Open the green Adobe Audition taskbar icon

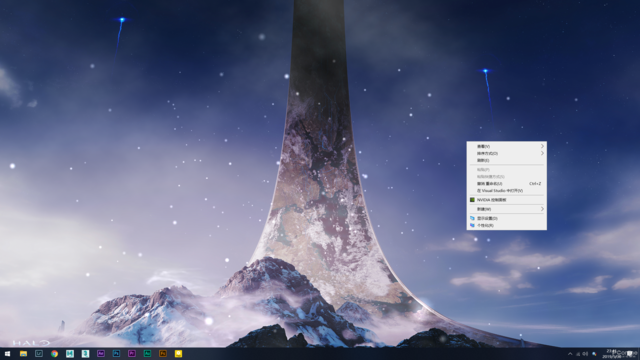147,353
